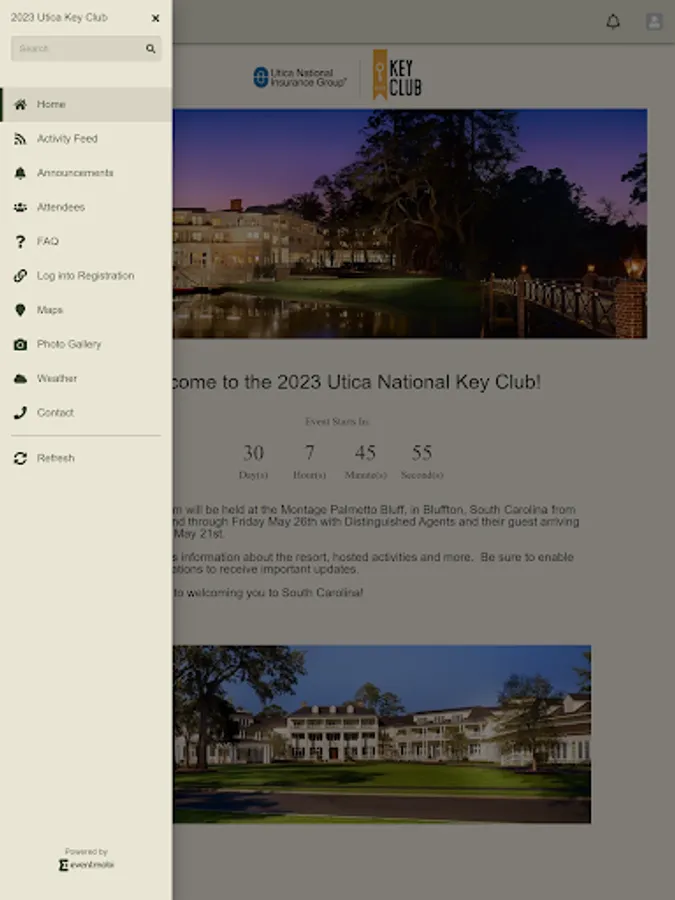Click the Maps pin icon
Viewport: 675px width, 900px height.
(x=20, y=310)
